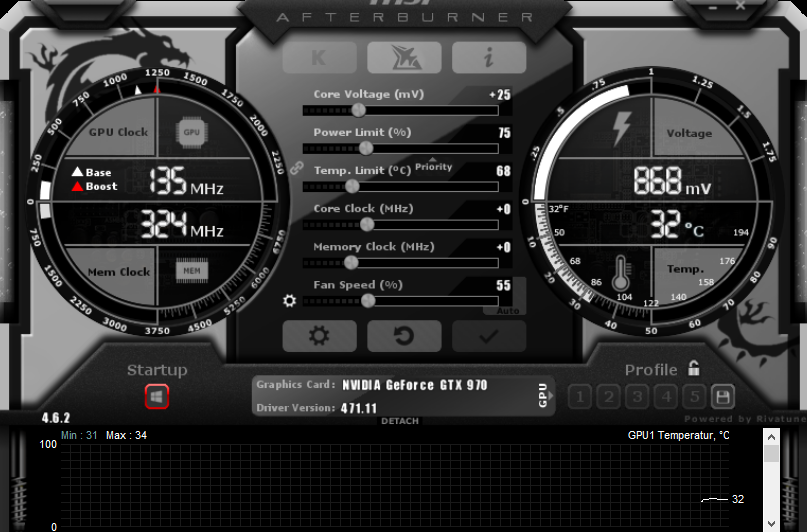Viewport: 807px width, 532px height.
Task: Toggle fan speed Auto mode
Action: (x=508, y=311)
